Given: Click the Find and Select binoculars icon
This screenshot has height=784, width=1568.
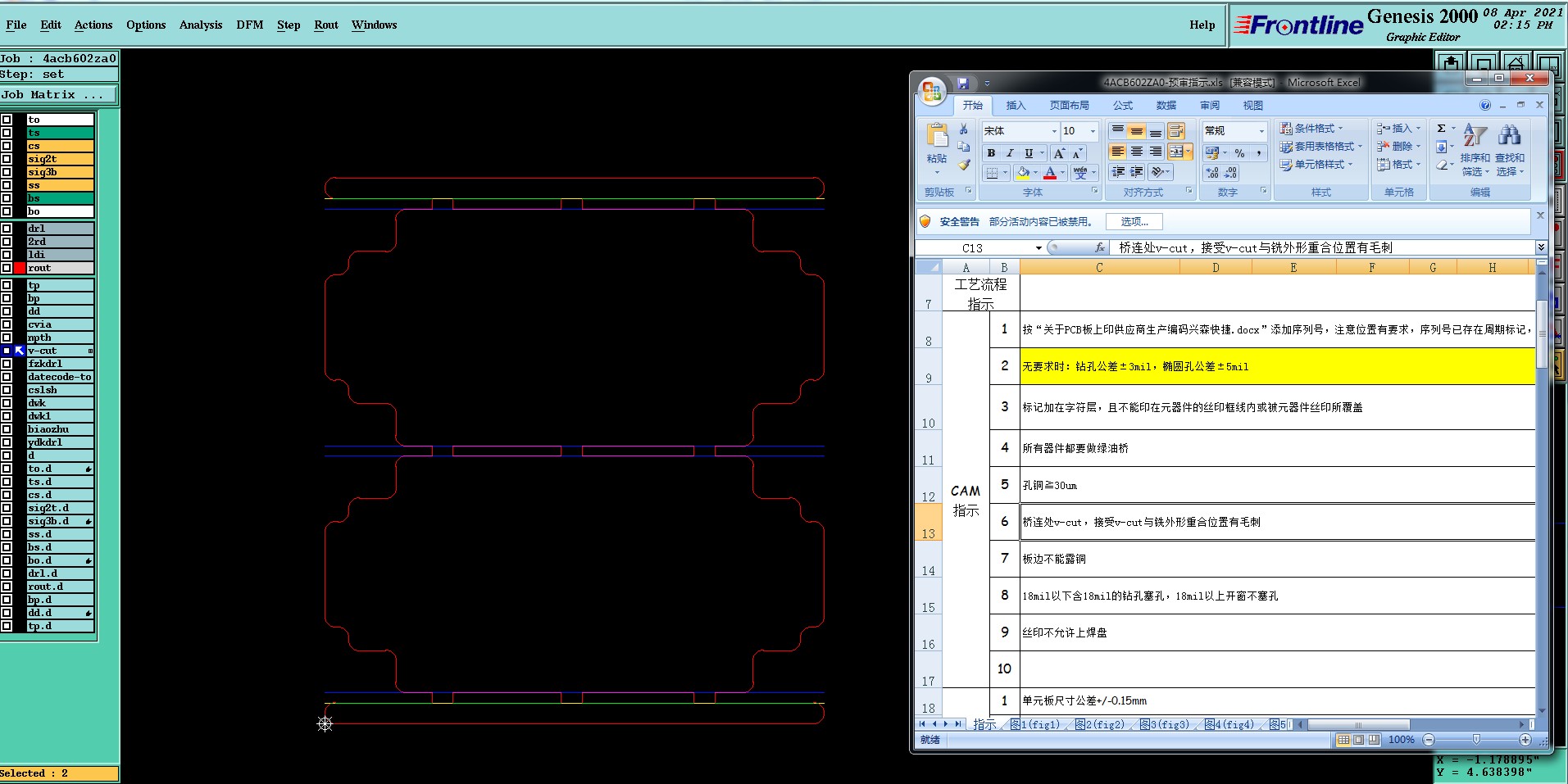Looking at the screenshot, I should 1509,135.
